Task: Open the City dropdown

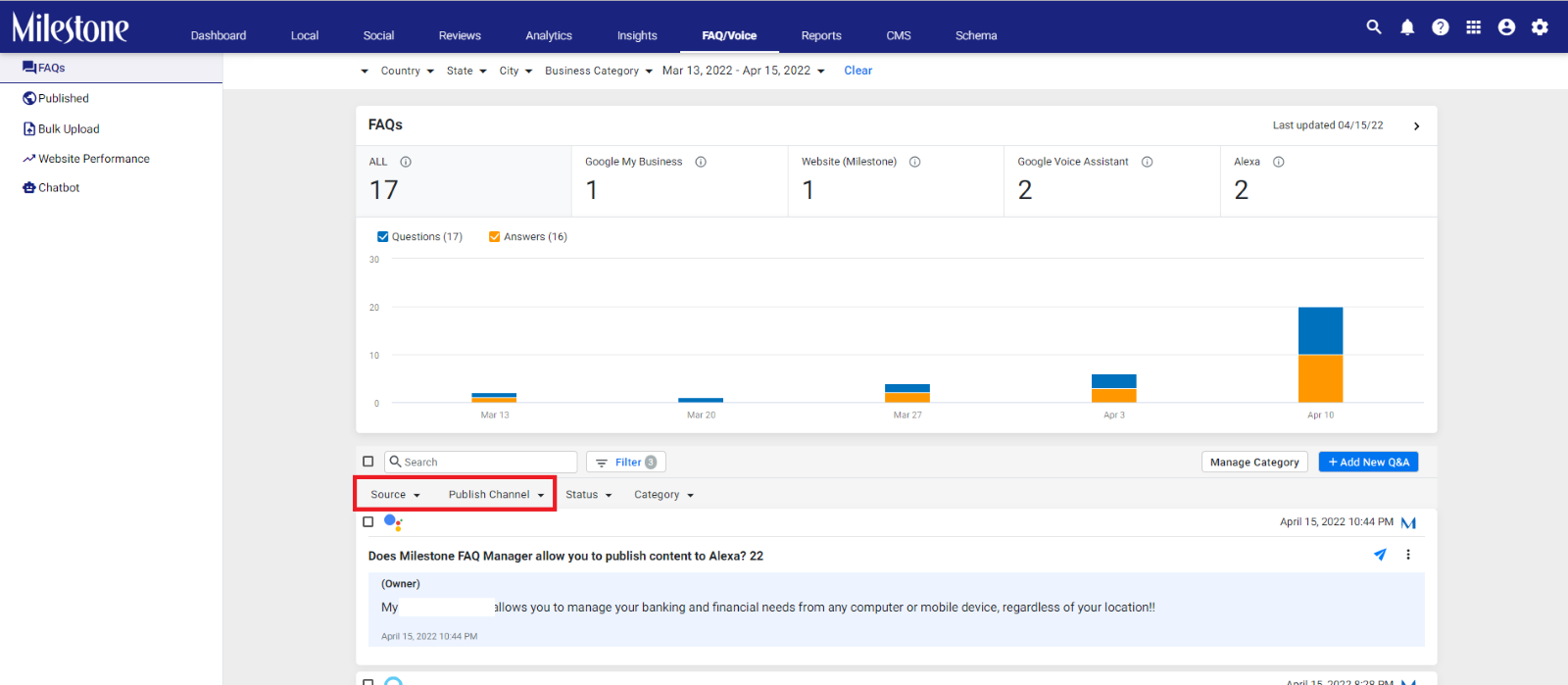Action: (515, 71)
